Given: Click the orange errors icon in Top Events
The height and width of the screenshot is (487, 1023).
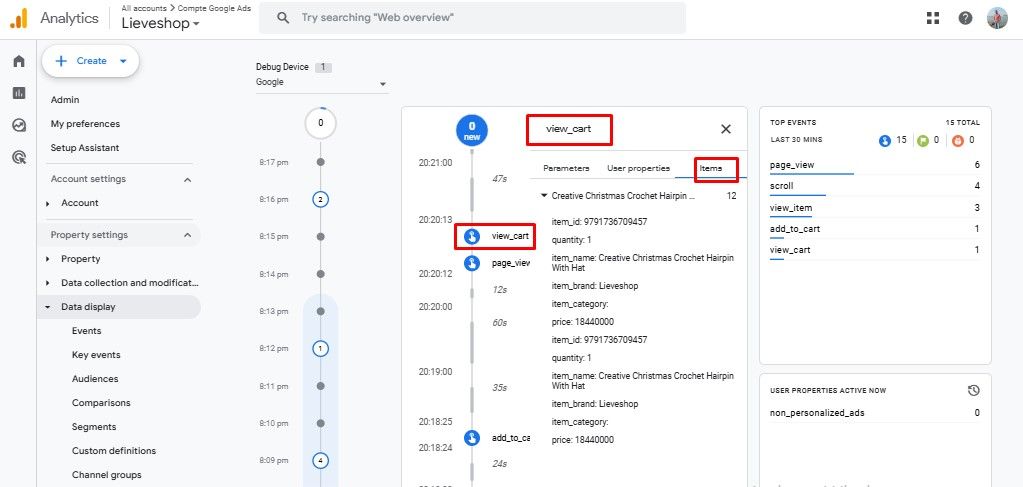Looking at the screenshot, I should (957, 140).
